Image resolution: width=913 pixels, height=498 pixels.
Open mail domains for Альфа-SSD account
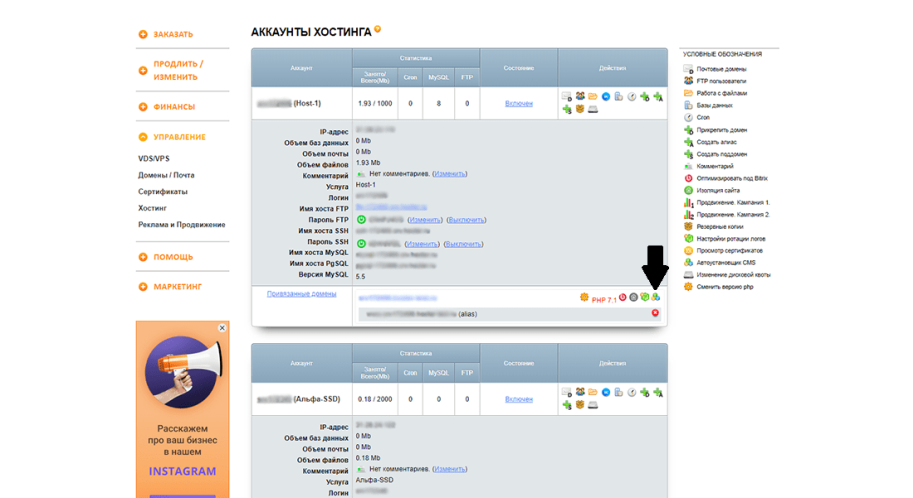click(x=567, y=393)
